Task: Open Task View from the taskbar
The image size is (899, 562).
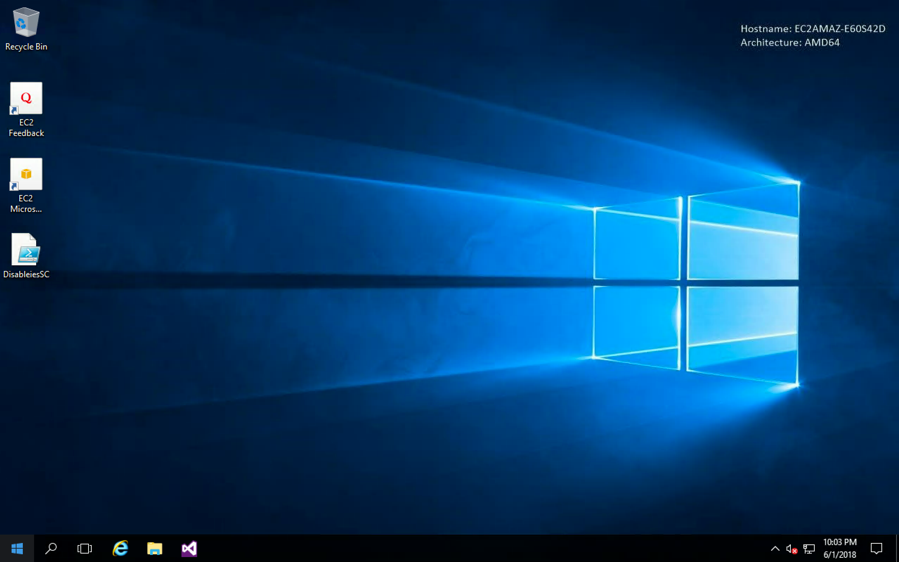Action: click(x=84, y=549)
